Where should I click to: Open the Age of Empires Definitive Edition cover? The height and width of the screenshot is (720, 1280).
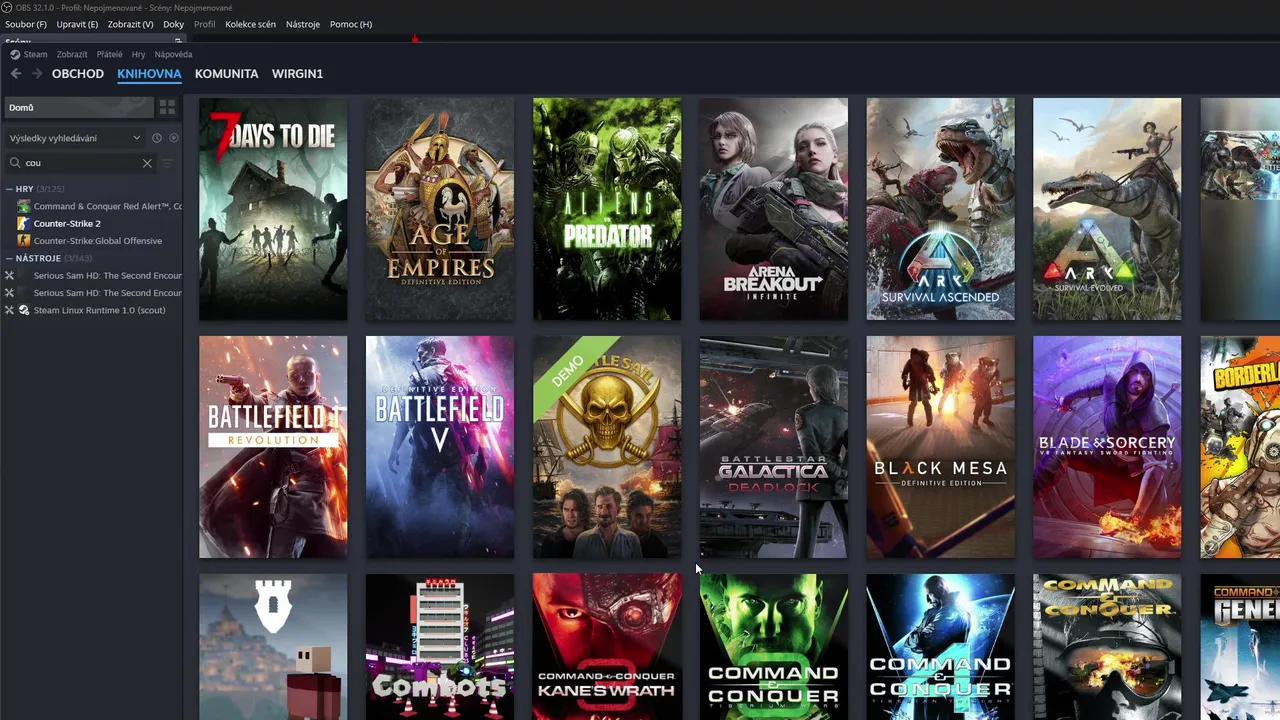[440, 209]
